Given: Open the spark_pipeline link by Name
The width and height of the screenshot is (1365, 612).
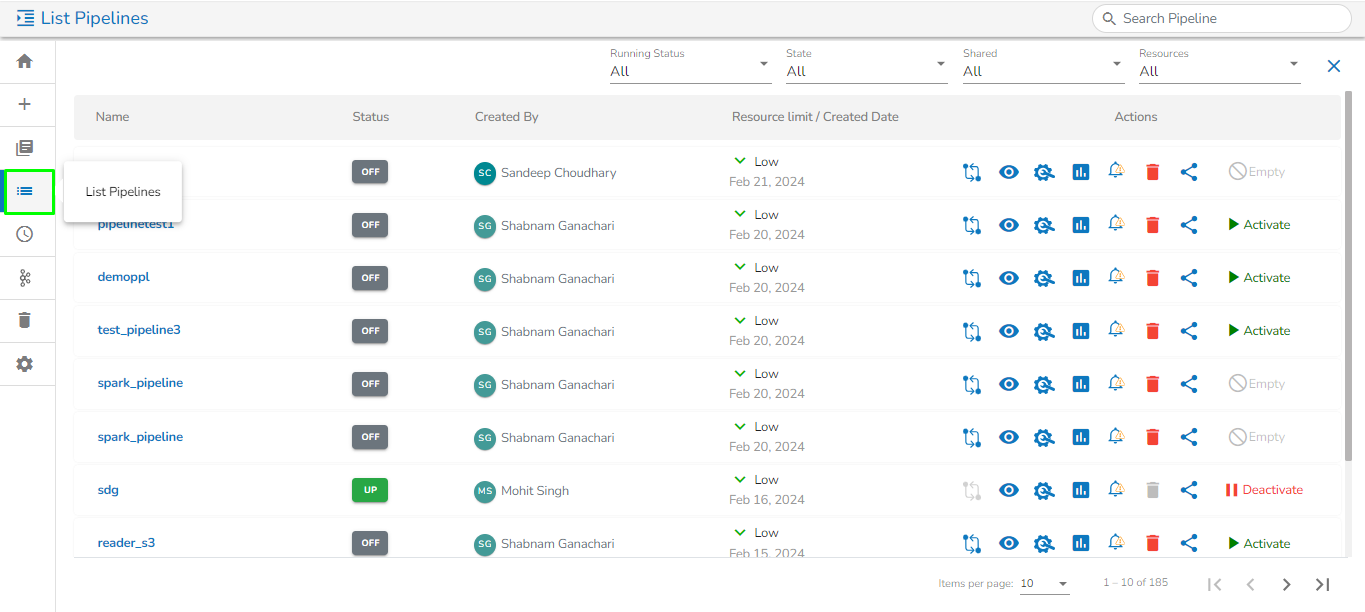Looking at the screenshot, I should [140, 383].
